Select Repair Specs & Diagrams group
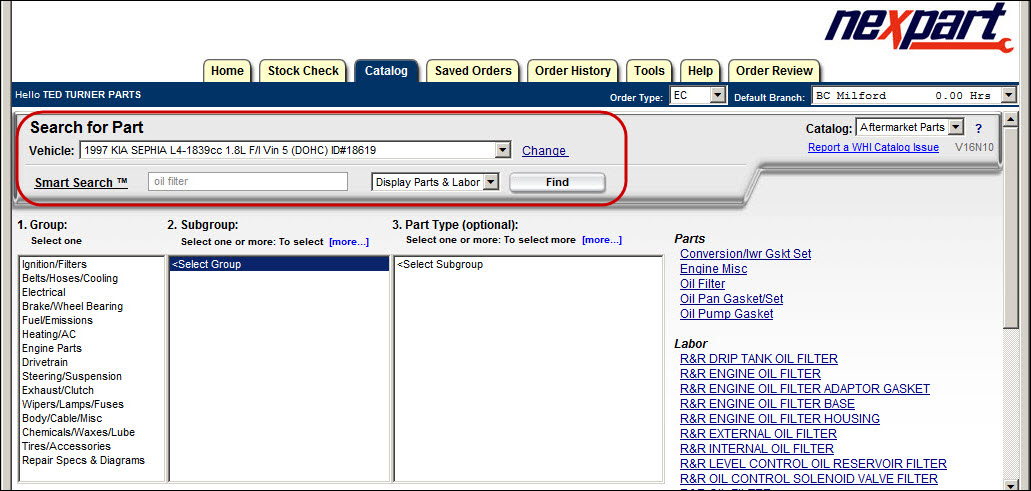Image resolution: width=1031 pixels, height=491 pixels. (x=84, y=460)
